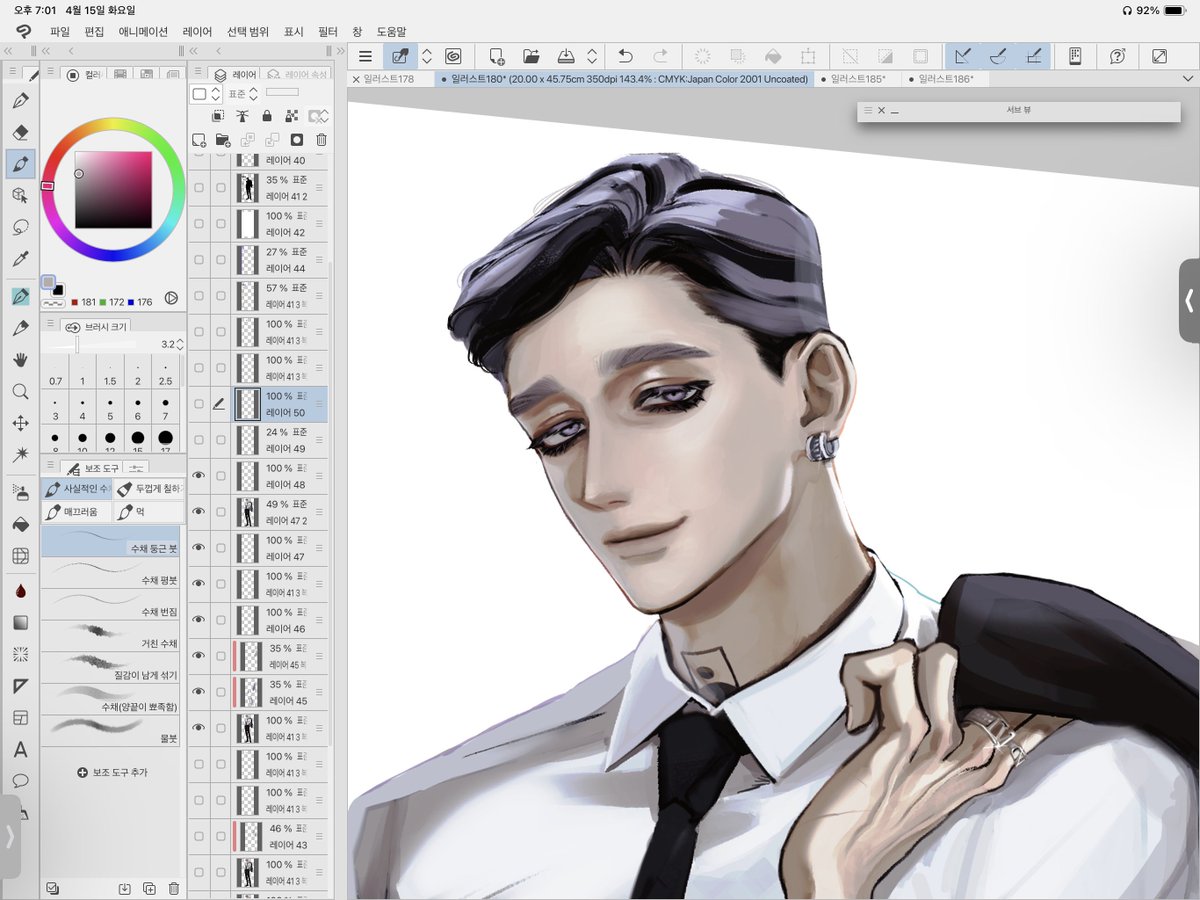The image size is (1200, 900).
Task: Delete layer with Layers panel trash icon
Action: point(321,140)
